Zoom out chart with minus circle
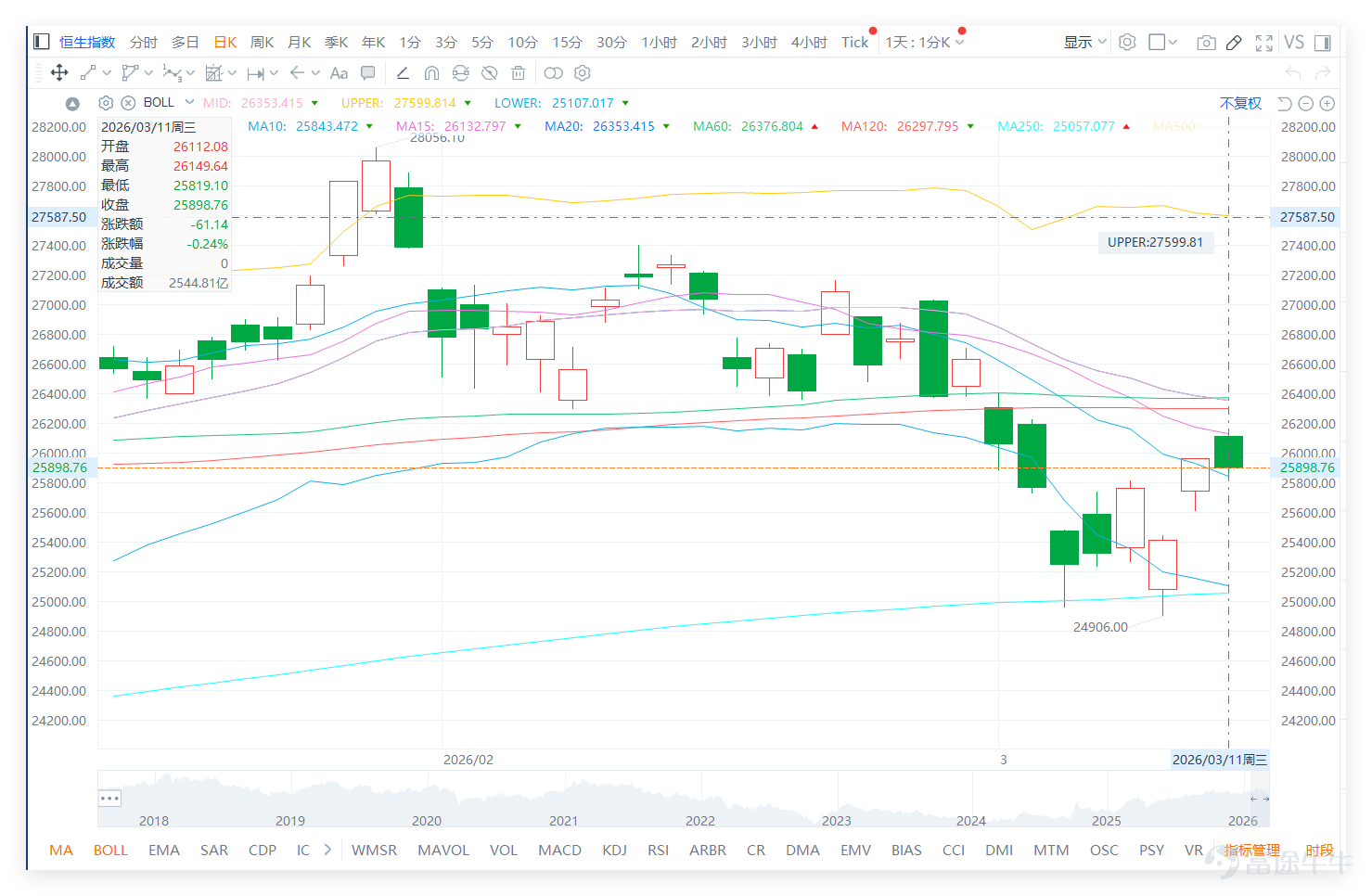This screenshot has height=896, width=1372. (x=1306, y=104)
